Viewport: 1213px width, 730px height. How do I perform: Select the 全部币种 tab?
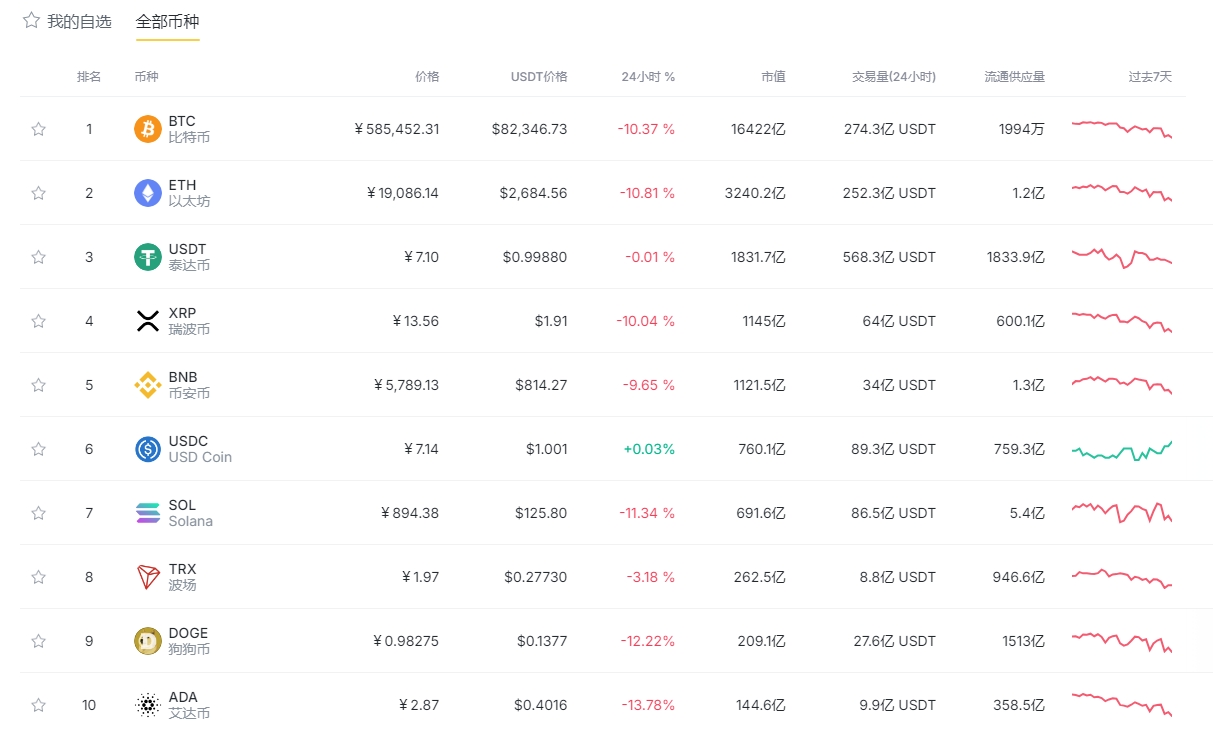(167, 21)
